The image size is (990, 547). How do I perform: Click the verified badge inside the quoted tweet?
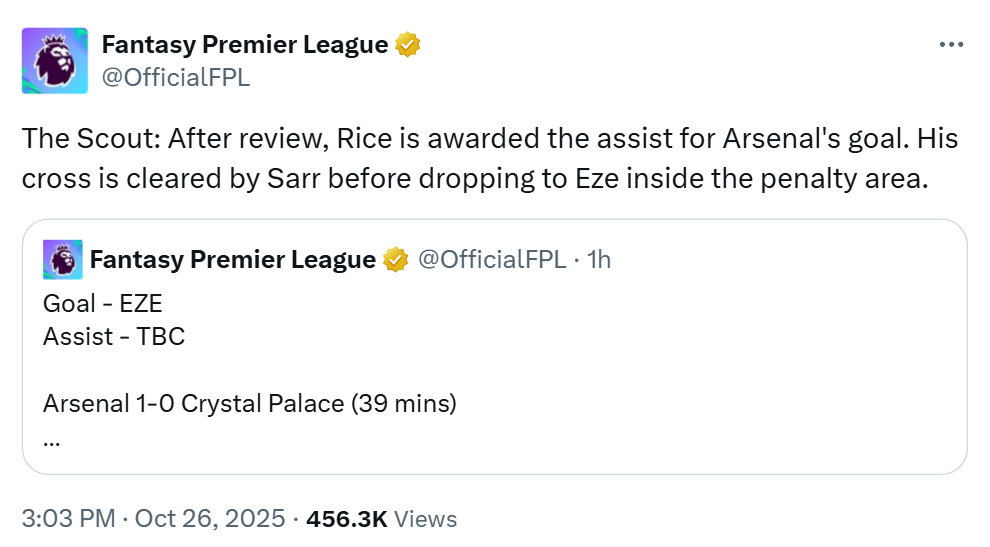click(x=396, y=260)
